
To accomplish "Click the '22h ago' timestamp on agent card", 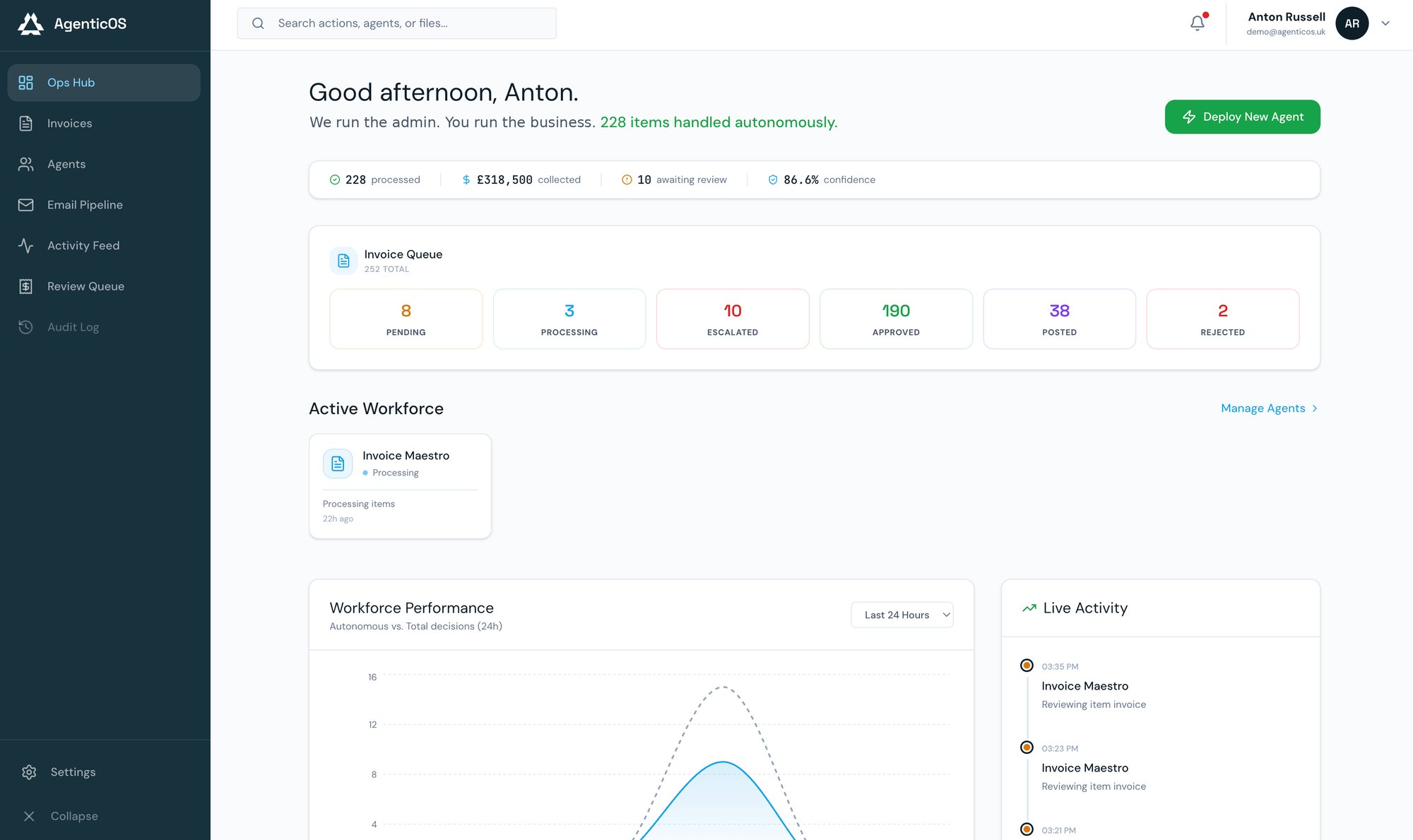I will (x=338, y=519).
